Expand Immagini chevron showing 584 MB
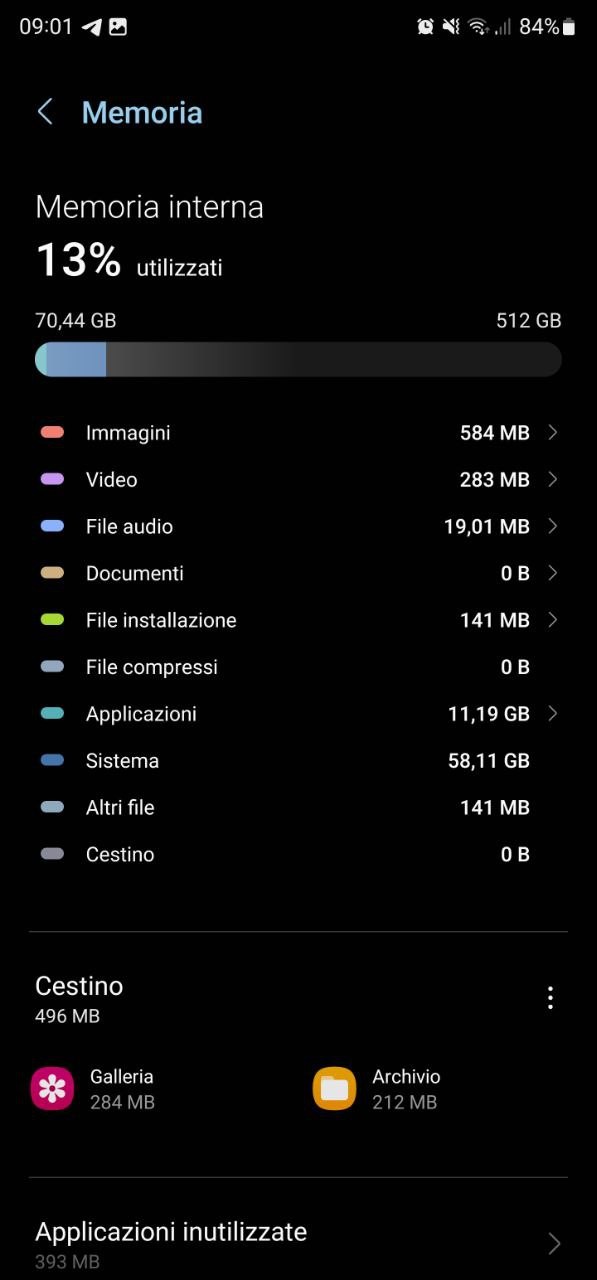The width and height of the screenshot is (597, 1280). pyautogui.click(x=553, y=432)
